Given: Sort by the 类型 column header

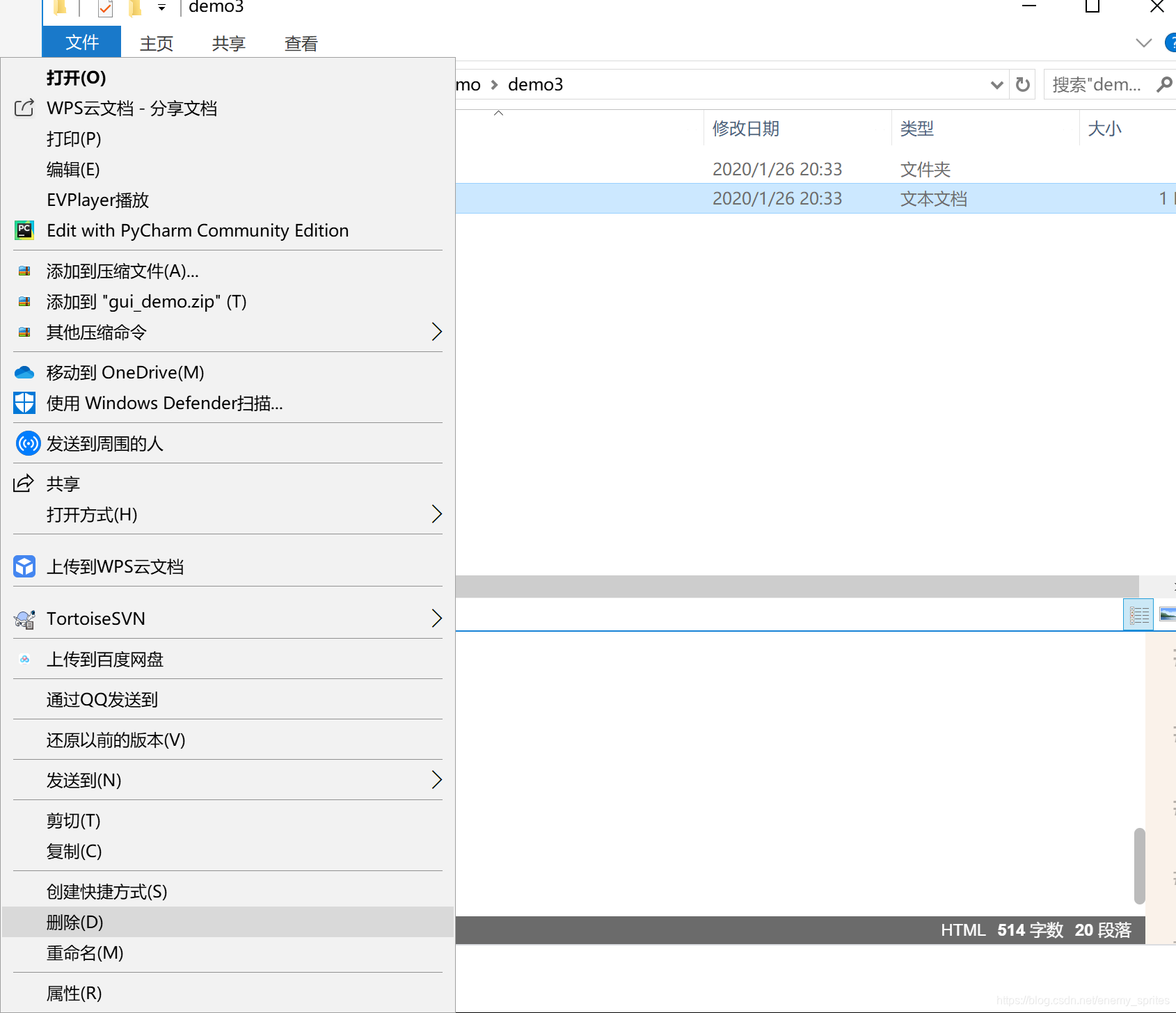Looking at the screenshot, I should 985,128.
